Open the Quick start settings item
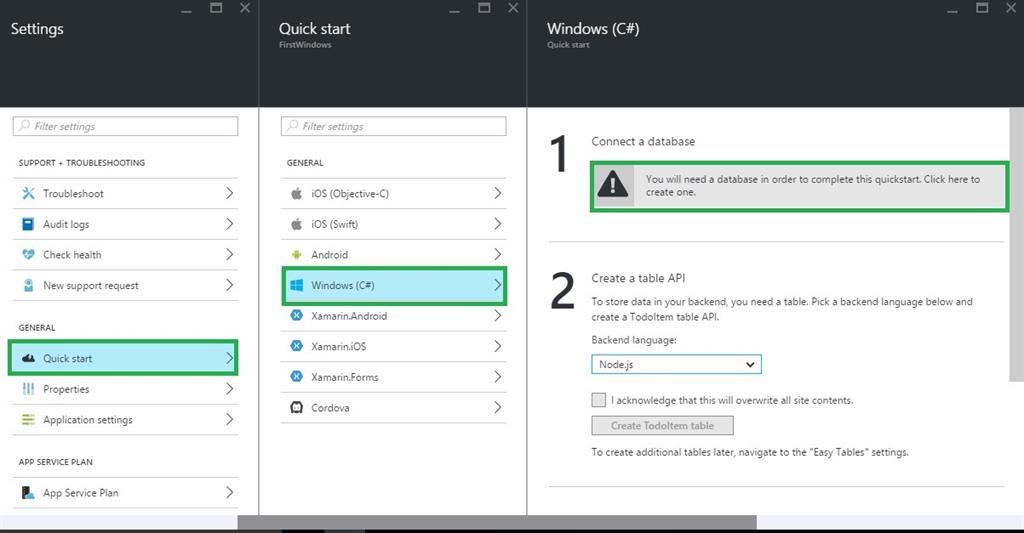1024x533 pixels. pos(123,358)
